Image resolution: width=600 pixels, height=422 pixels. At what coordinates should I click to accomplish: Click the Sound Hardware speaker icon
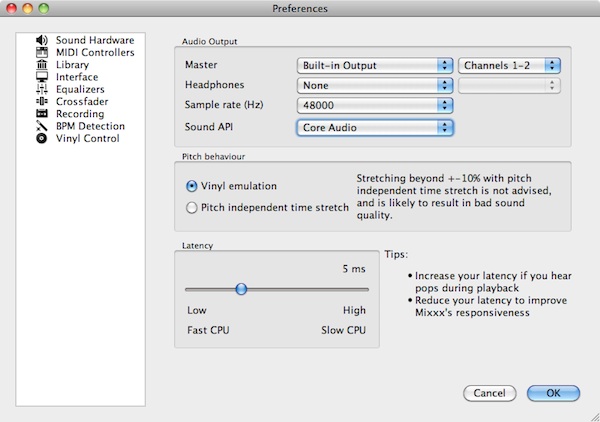coord(42,40)
